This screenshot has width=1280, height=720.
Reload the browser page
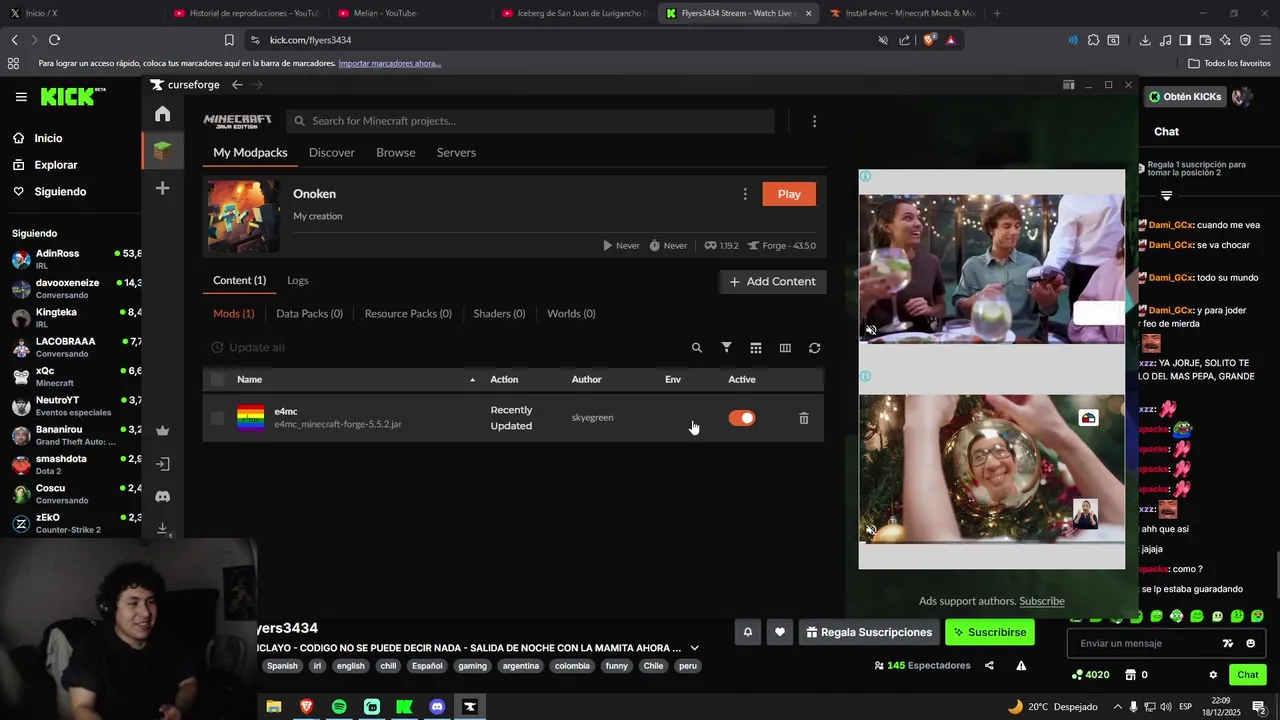(54, 40)
